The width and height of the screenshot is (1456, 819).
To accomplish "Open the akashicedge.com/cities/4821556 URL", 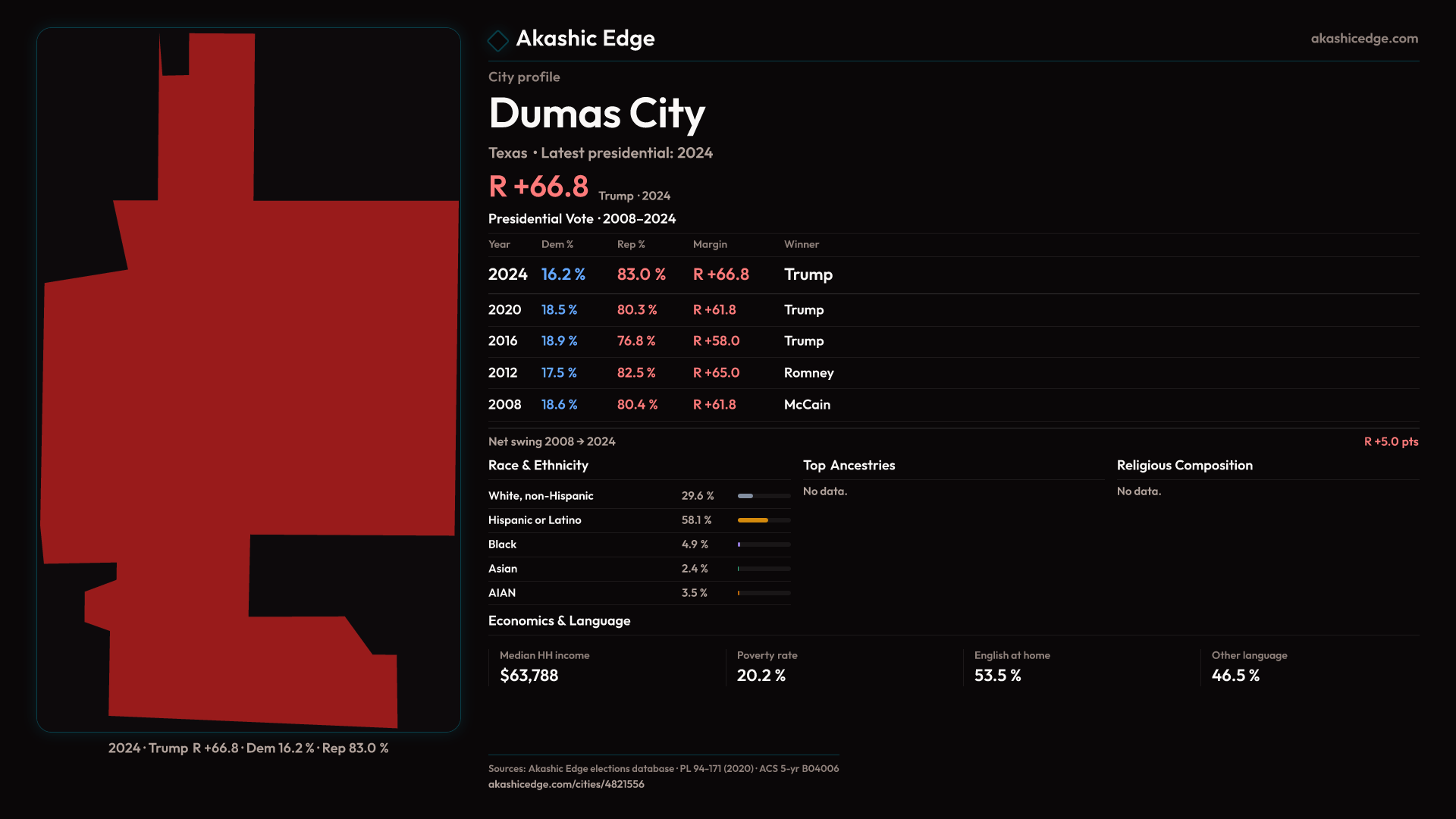I will (566, 784).
